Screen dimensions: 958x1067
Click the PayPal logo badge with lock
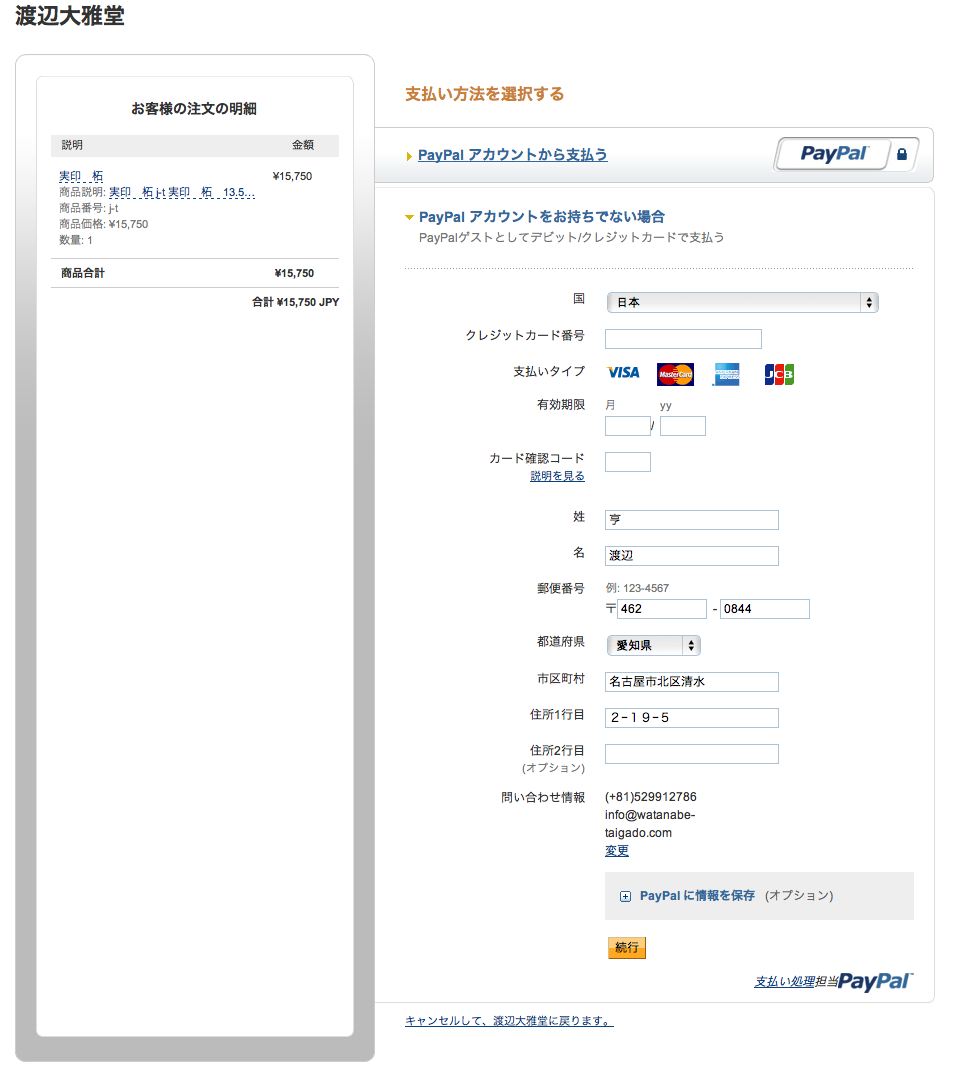tap(847, 154)
